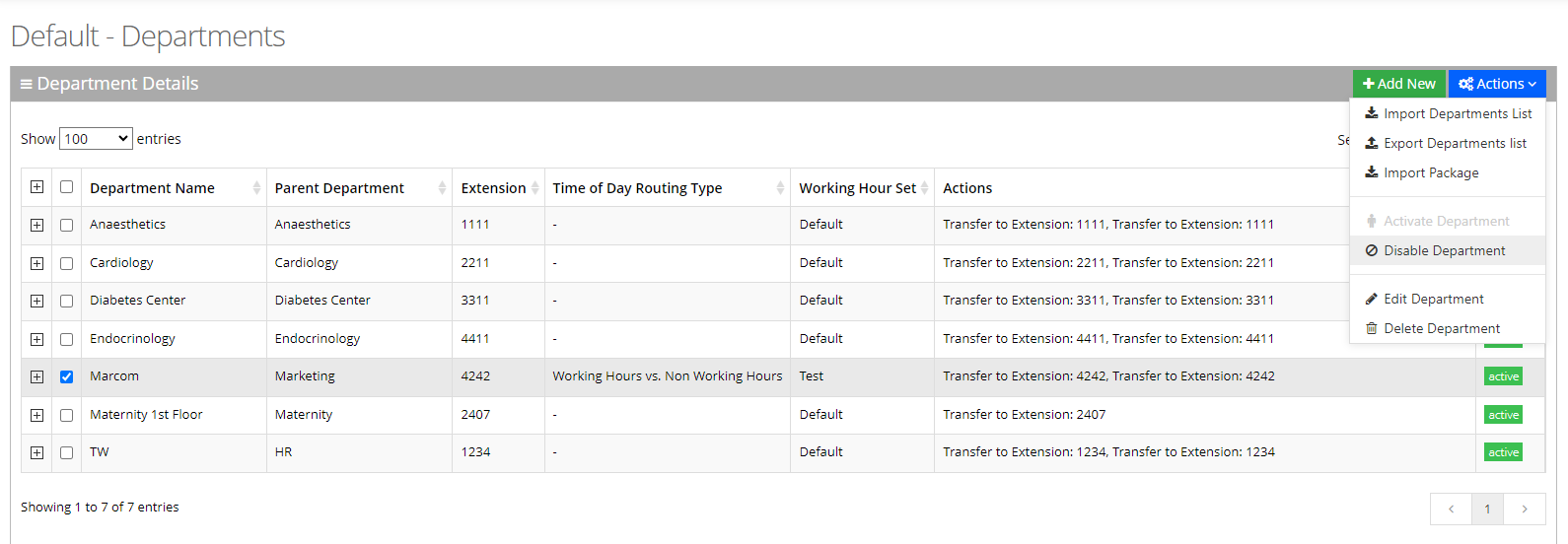1568x544 pixels.
Task: Sort by Department Name column arrows
Action: (x=256, y=188)
